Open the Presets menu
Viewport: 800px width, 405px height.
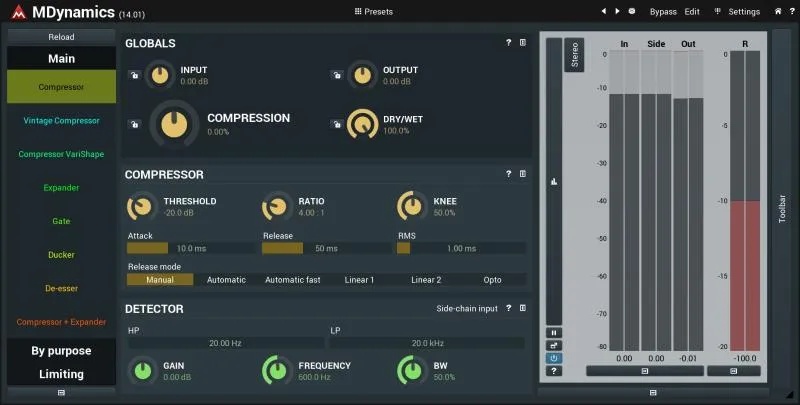(373, 11)
